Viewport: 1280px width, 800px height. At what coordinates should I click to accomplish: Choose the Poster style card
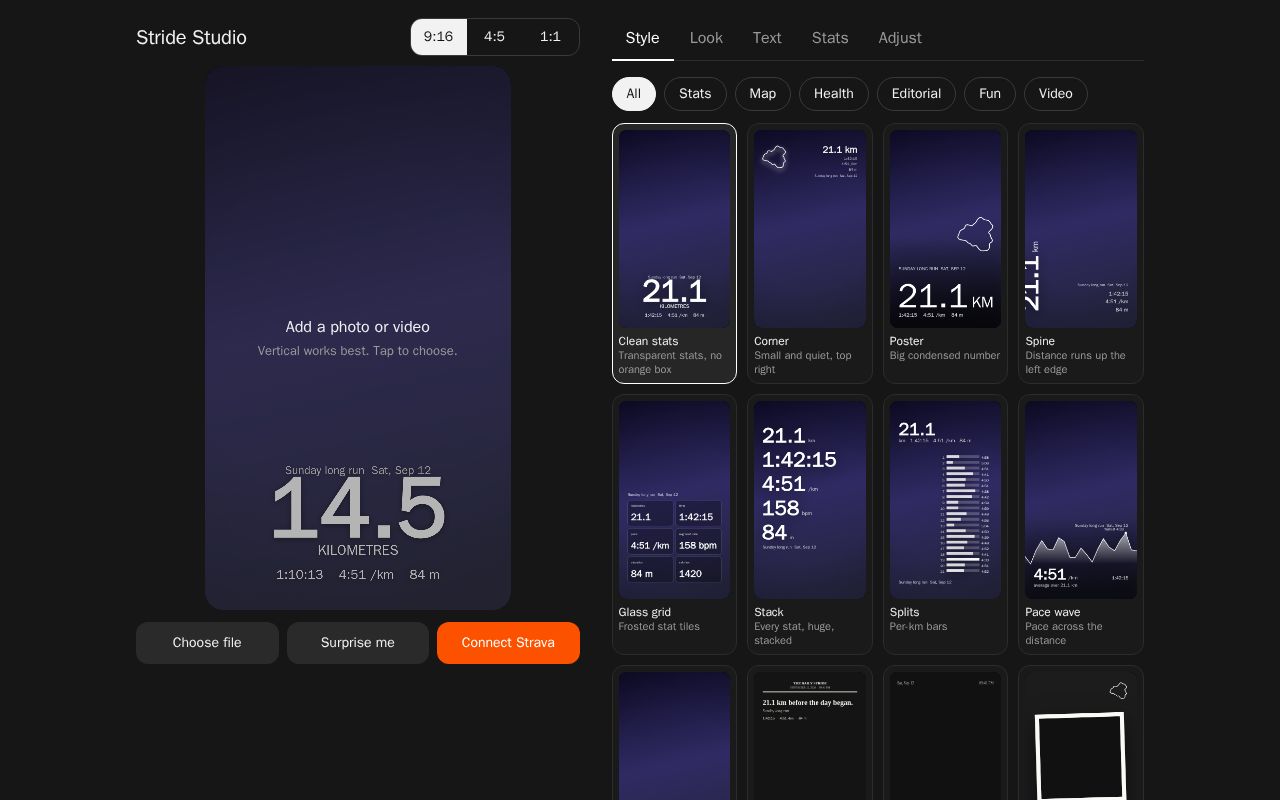[945, 253]
